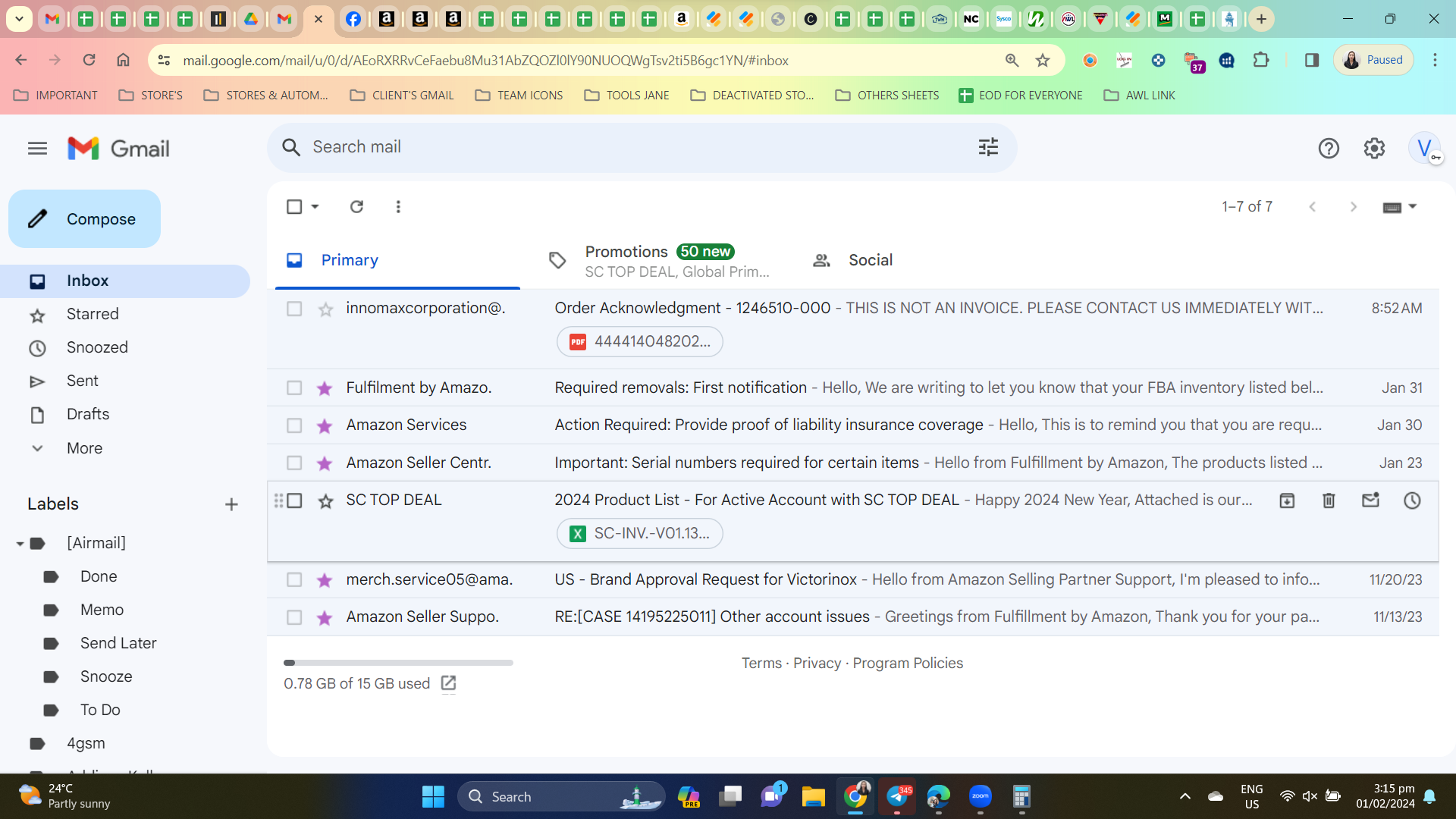Go to browser home page

[123, 60]
